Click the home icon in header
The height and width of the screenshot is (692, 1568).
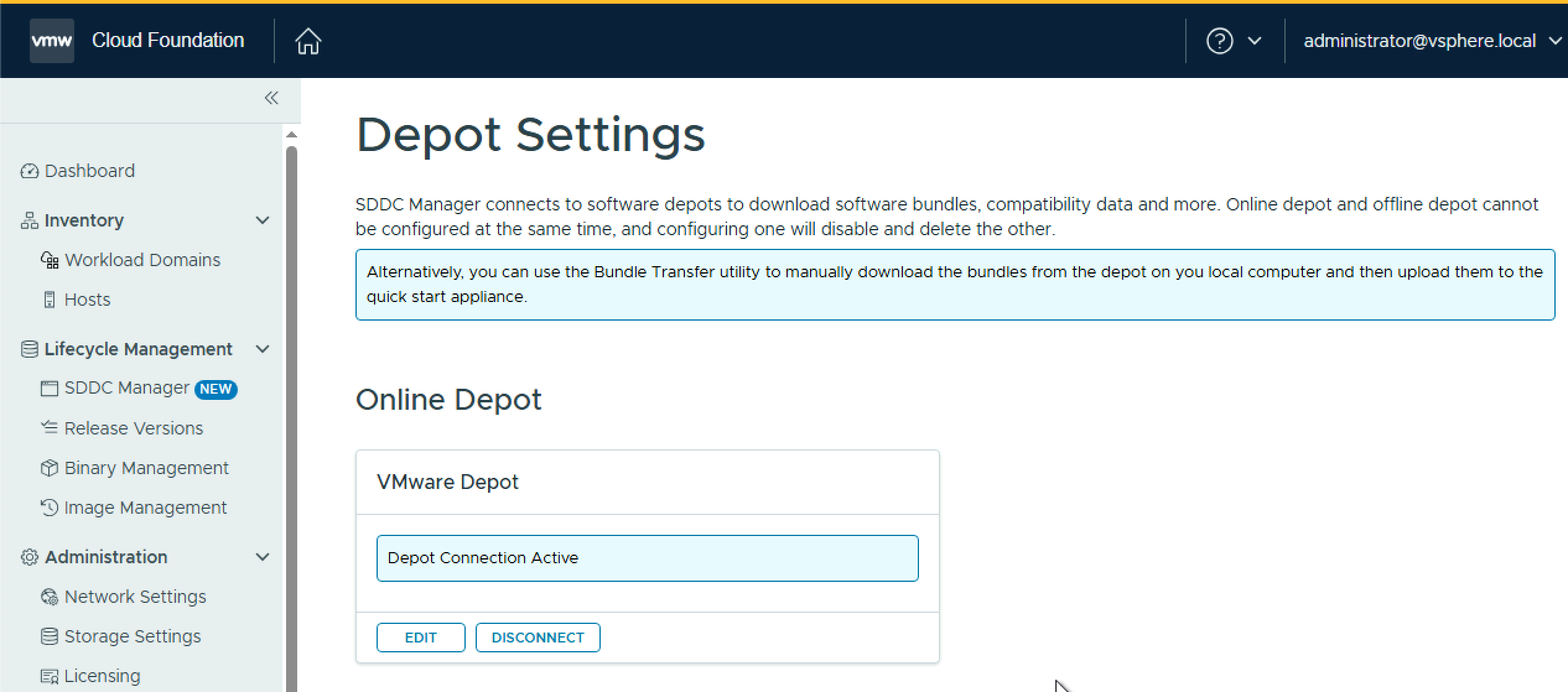(308, 41)
